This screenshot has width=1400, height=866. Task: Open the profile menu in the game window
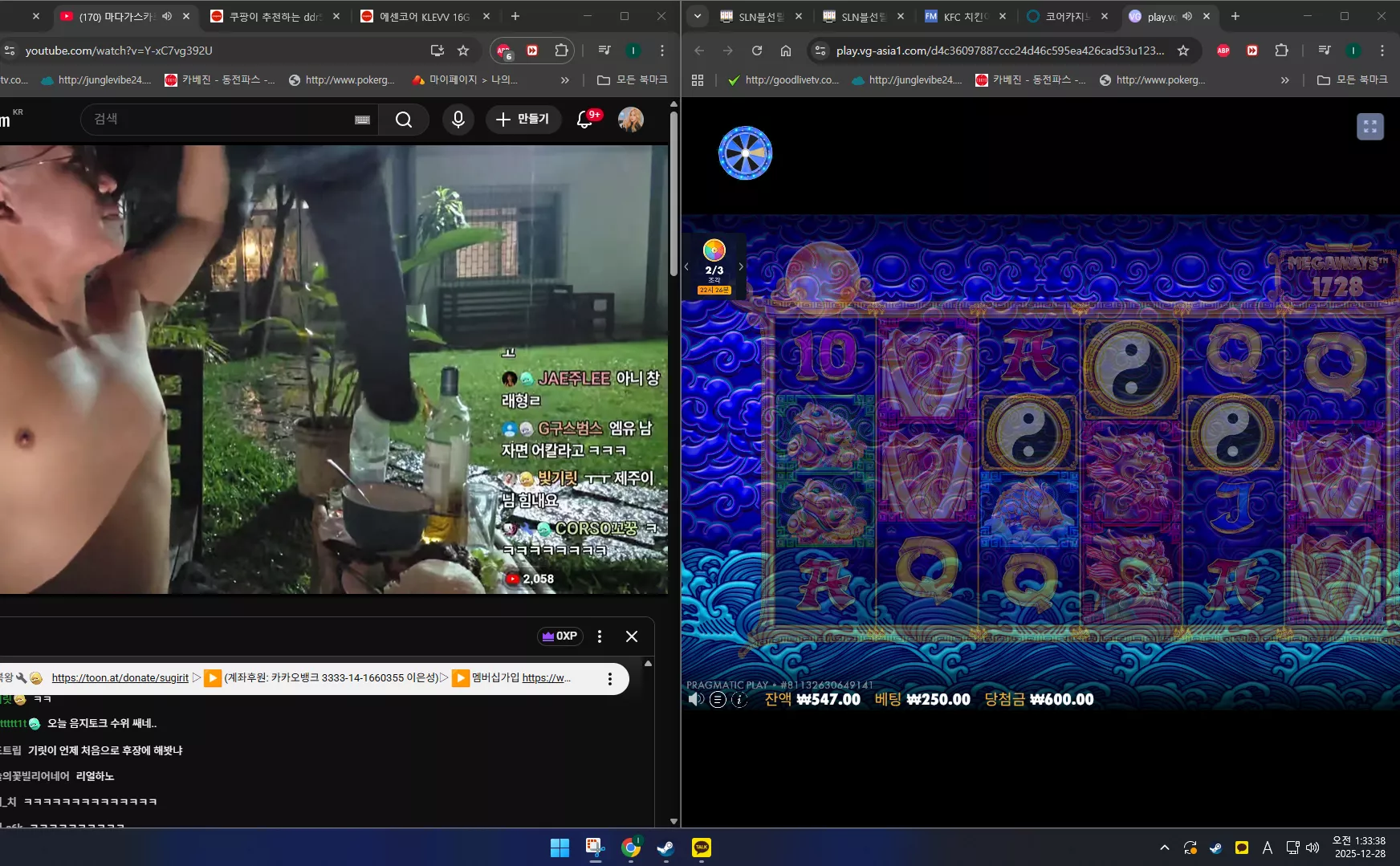coord(1353,51)
